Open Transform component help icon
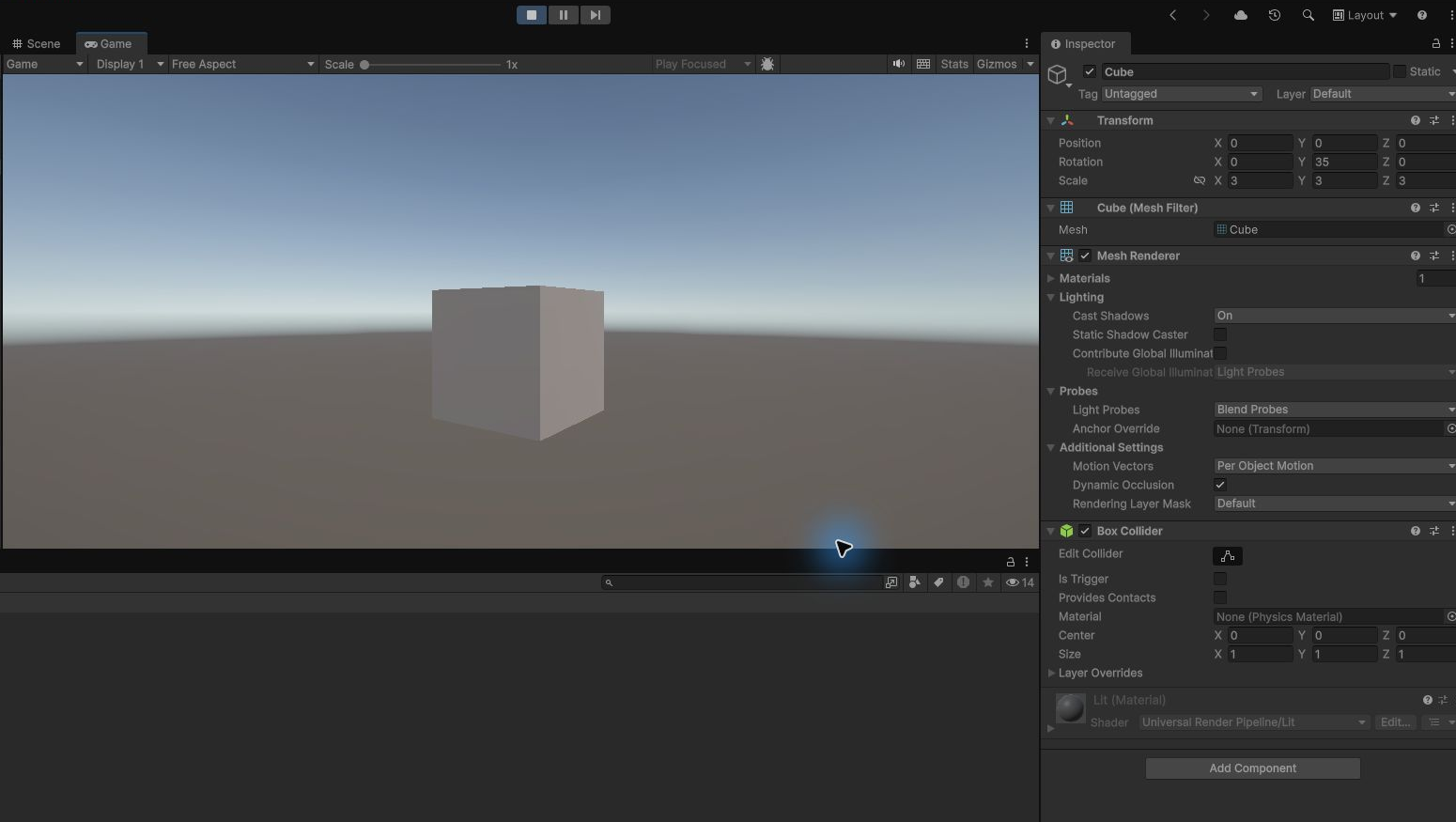 click(x=1416, y=120)
